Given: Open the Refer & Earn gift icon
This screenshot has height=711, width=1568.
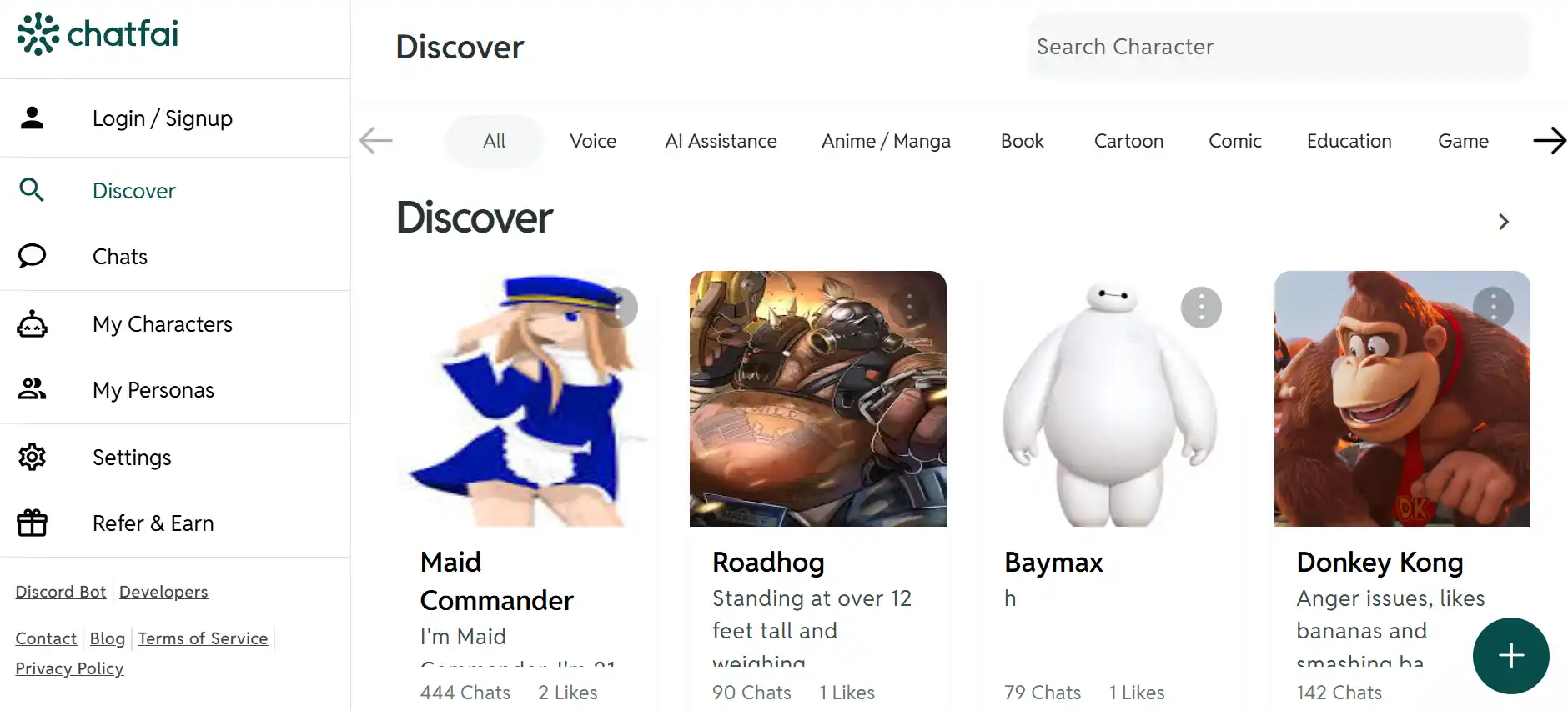Looking at the screenshot, I should coord(32,523).
